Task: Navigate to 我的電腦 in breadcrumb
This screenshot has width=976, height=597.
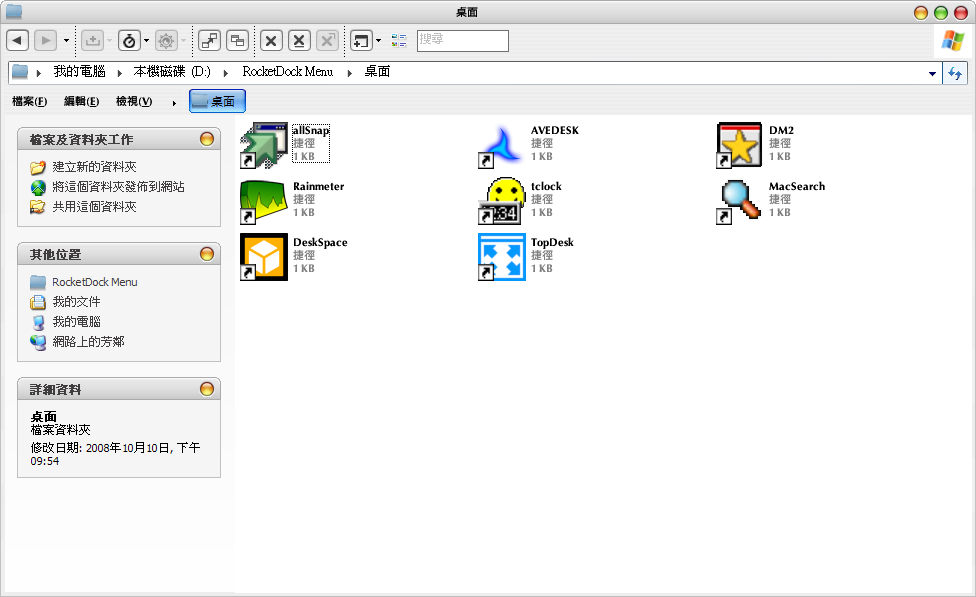Action: coord(79,72)
